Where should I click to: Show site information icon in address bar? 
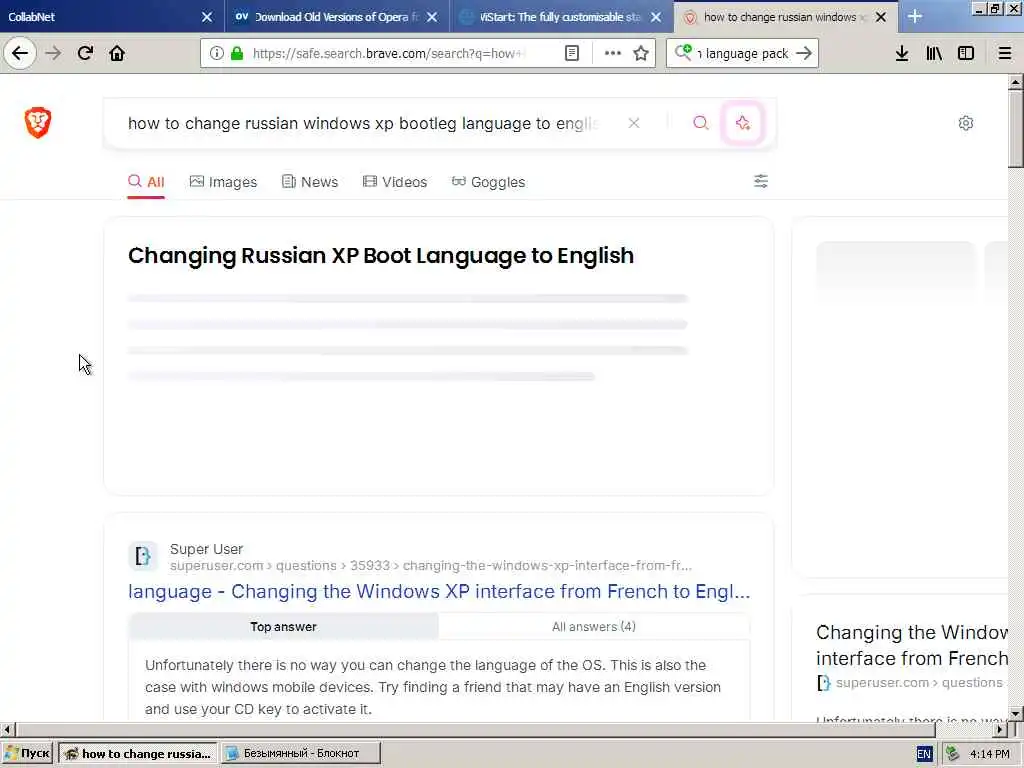click(217, 53)
